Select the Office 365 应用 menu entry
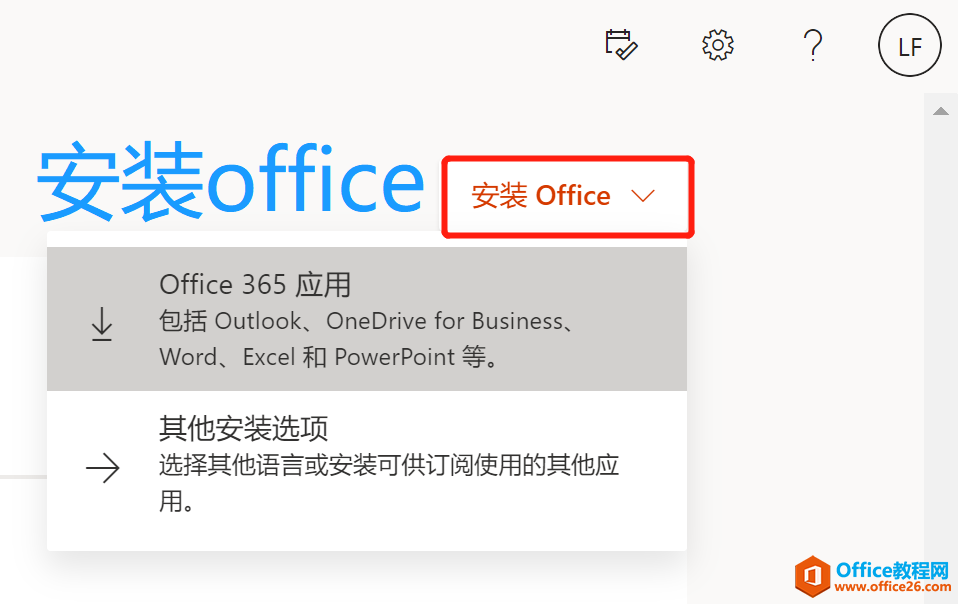Screen dimensions: 958x604 (255, 285)
